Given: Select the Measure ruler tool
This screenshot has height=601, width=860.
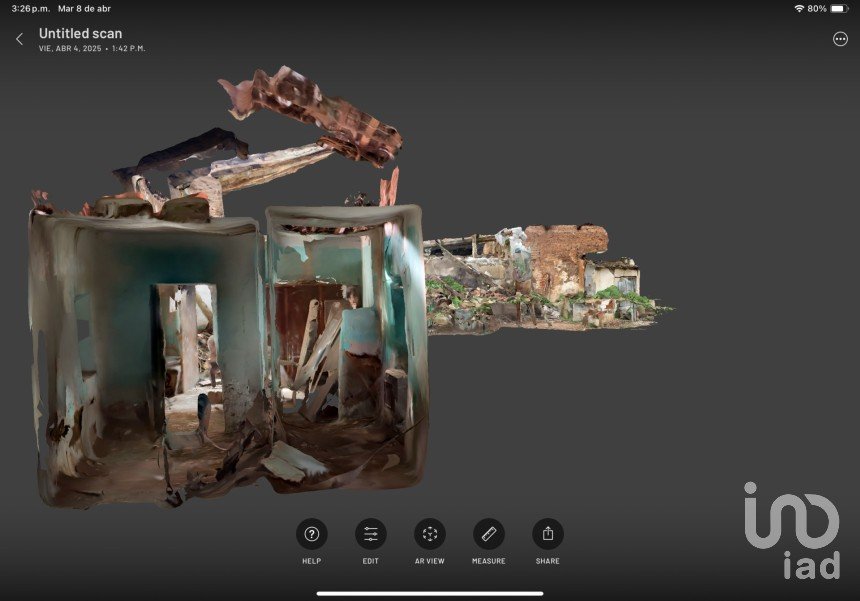Looking at the screenshot, I should click(x=489, y=534).
